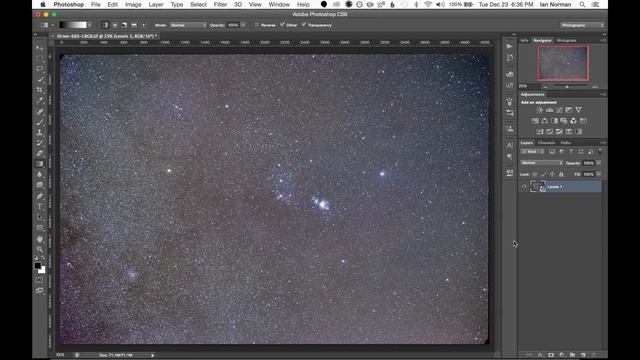The image size is (640, 360).
Task: Choose the Radial Gradient style
Action: (115, 25)
